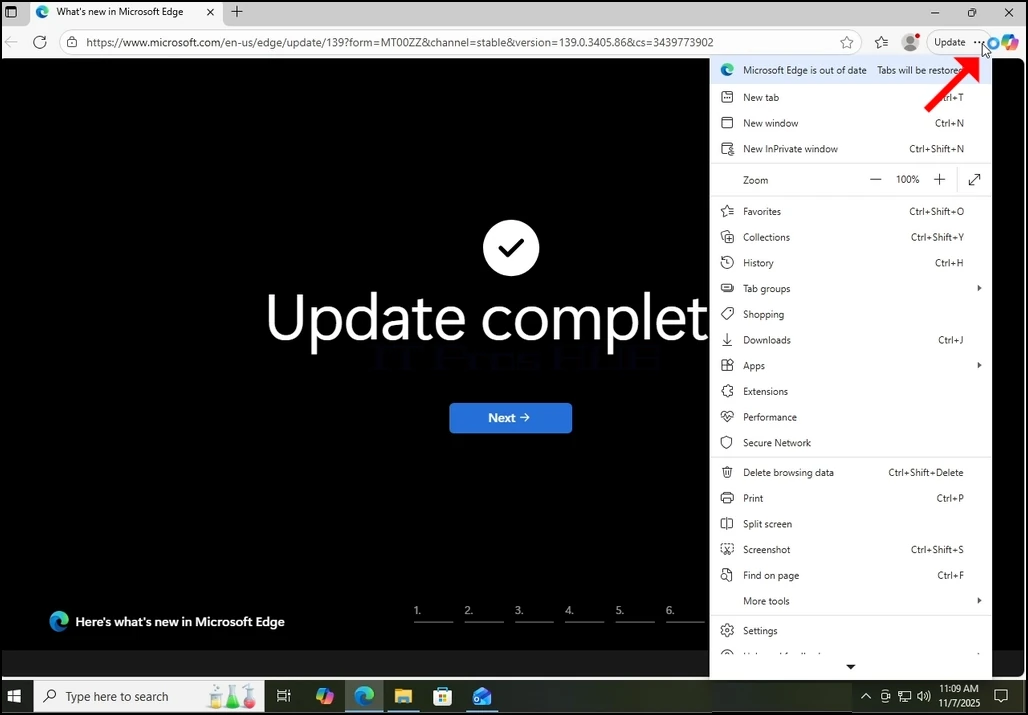Open Favorites from the menu
Screen dimensions: 1028x715
point(850,211)
